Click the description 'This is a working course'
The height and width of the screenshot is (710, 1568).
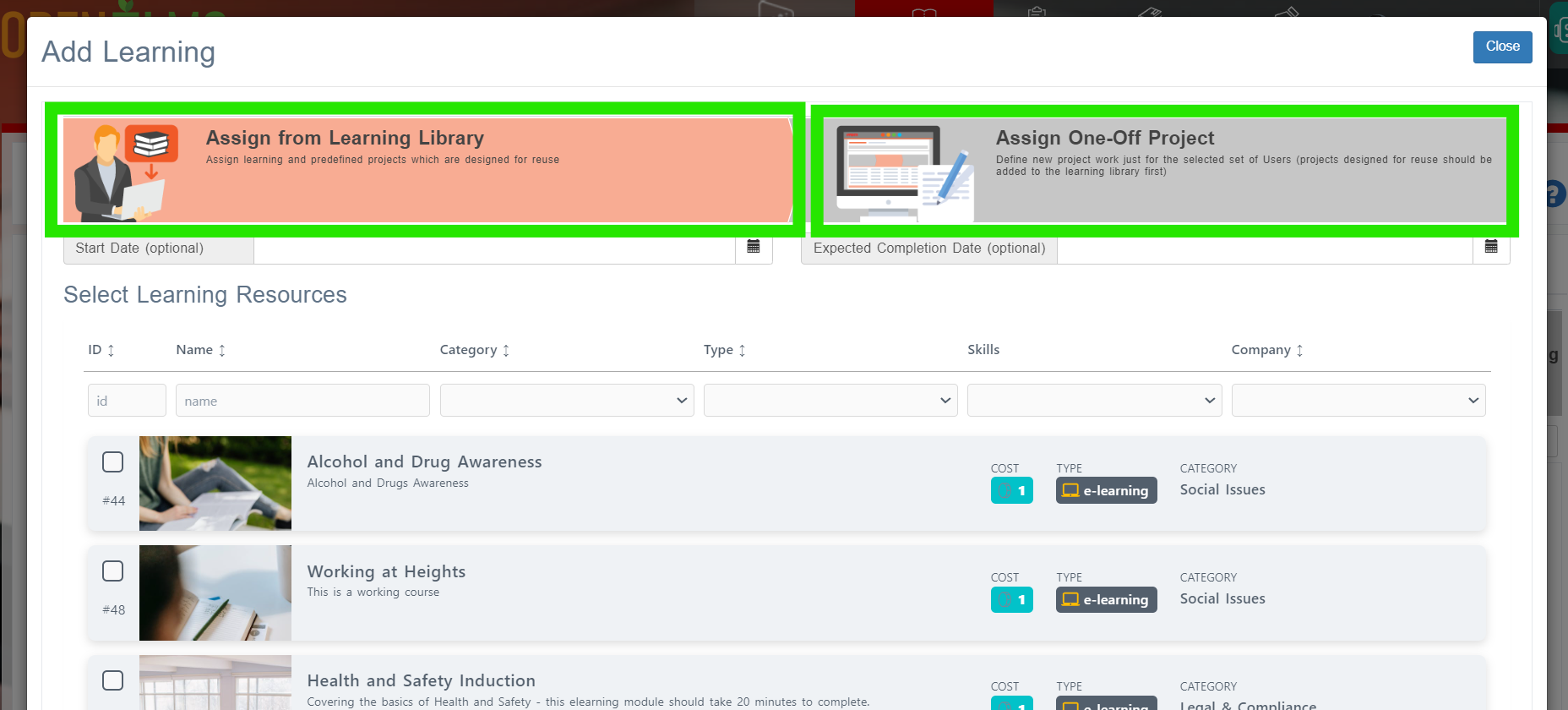(373, 592)
